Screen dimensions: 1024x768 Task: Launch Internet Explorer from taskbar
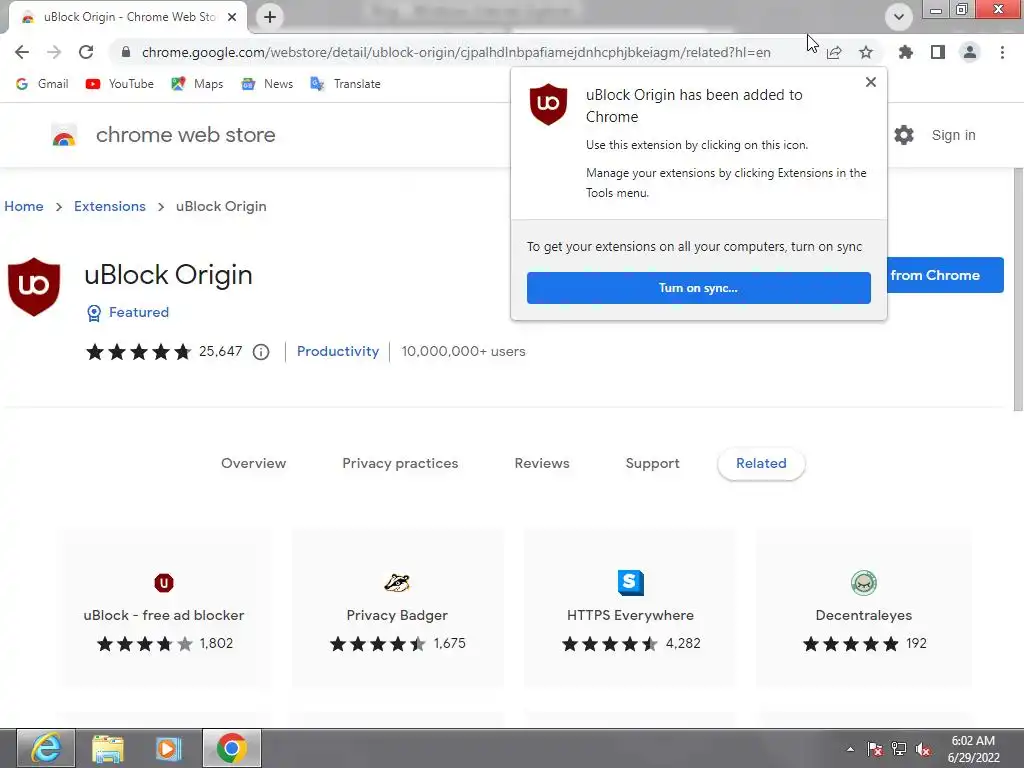click(46, 748)
